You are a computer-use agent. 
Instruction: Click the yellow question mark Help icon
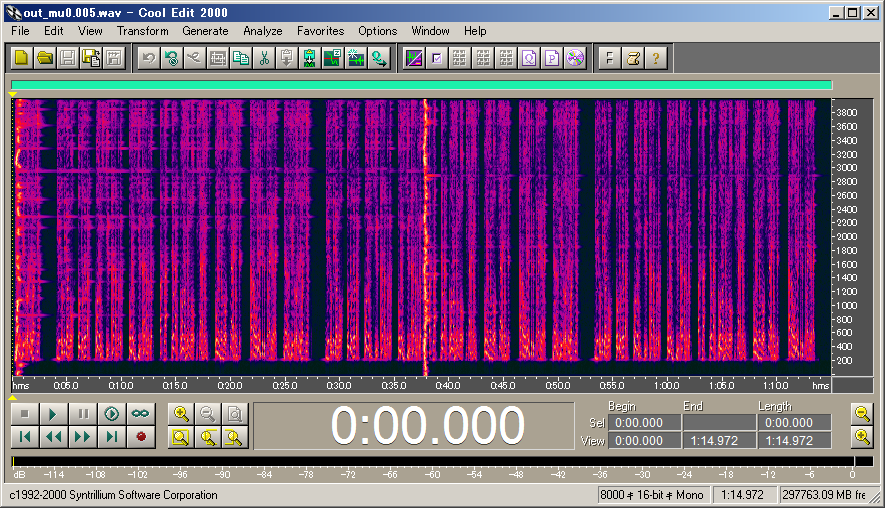tap(656, 58)
